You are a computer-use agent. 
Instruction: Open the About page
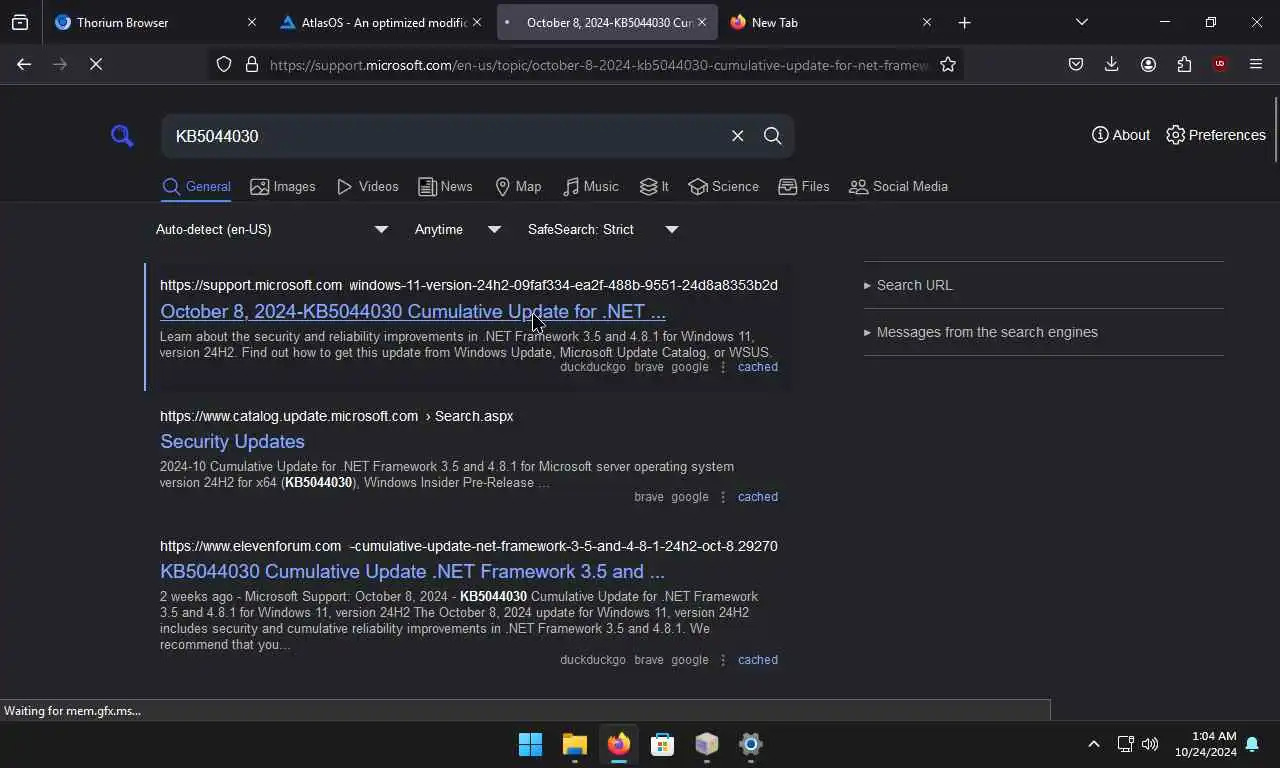click(x=1120, y=135)
